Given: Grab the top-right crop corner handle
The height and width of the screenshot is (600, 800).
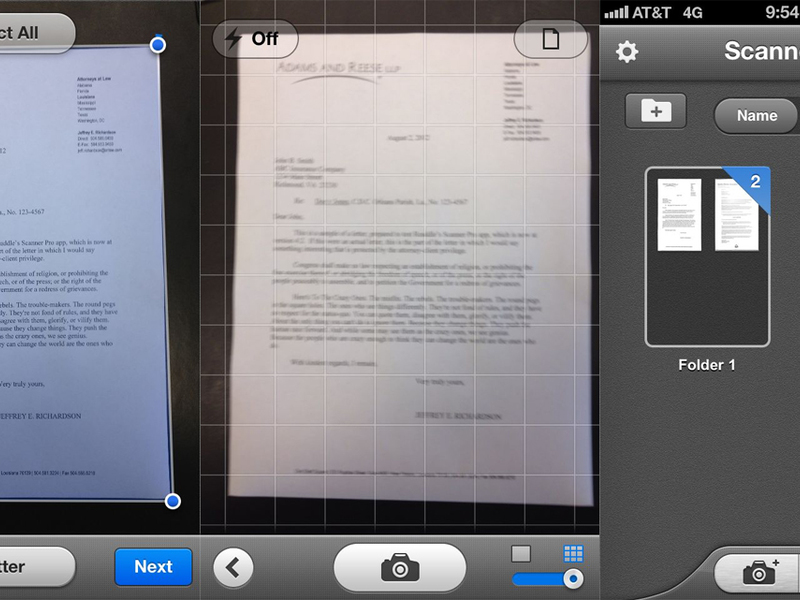Looking at the screenshot, I should tap(158, 45).
